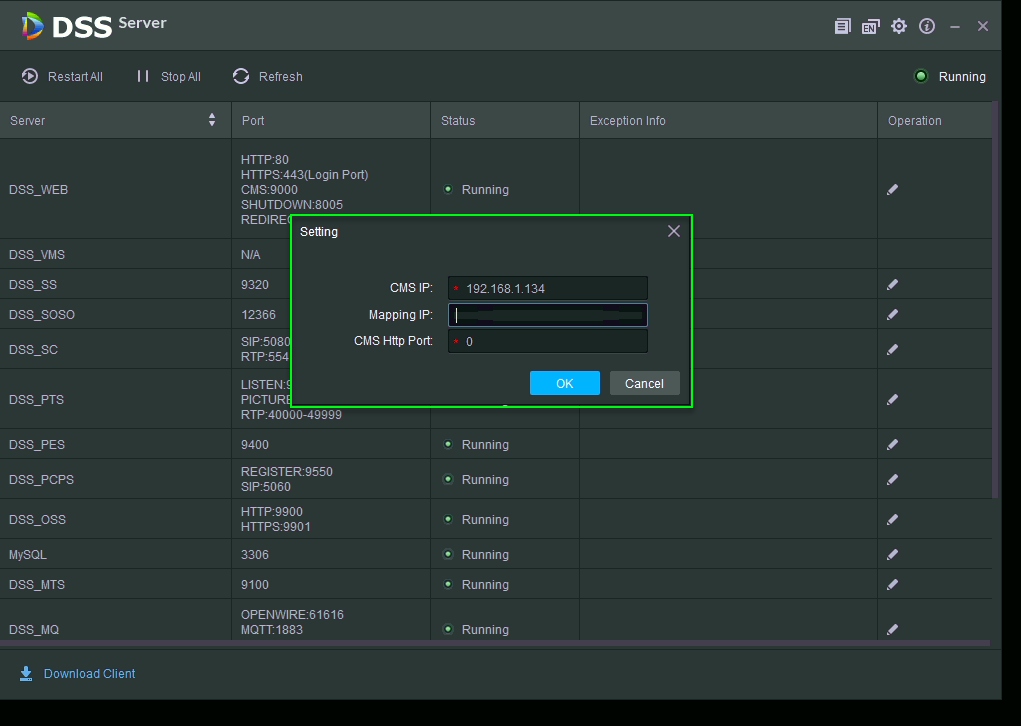Open the log documents icon in title bar
The height and width of the screenshot is (726, 1021).
(x=842, y=27)
